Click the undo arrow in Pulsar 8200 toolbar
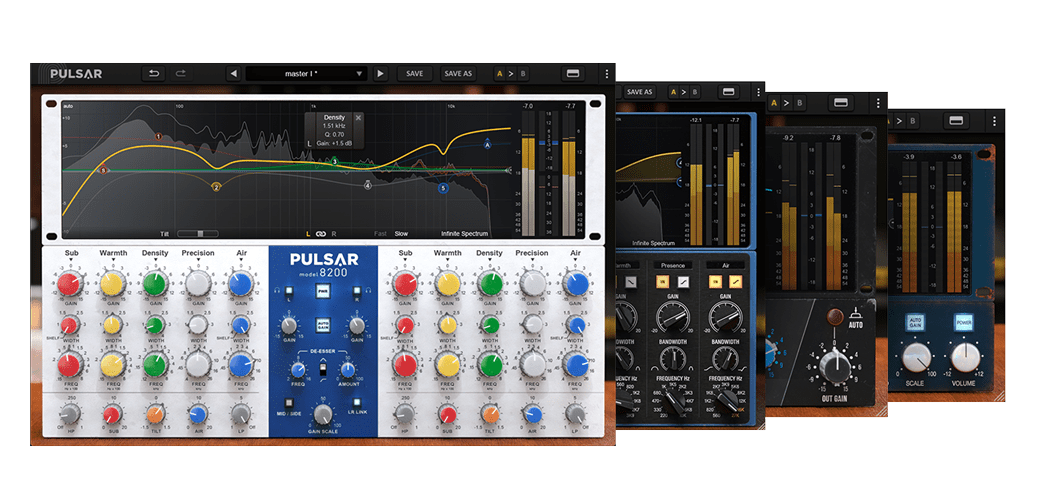Viewport: 1042px width, 501px height. (x=154, y=74)
